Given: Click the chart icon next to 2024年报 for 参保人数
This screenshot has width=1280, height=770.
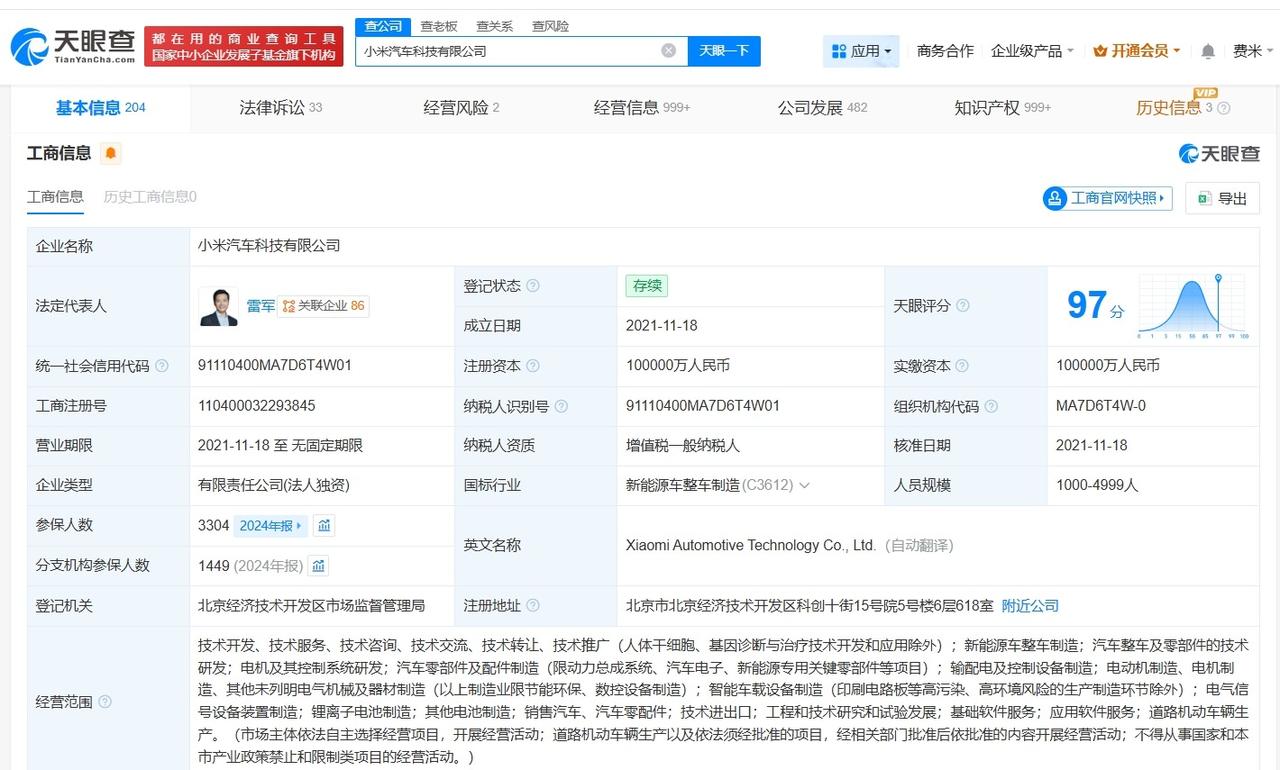Looking at the screenshot, I should (323, 524).
